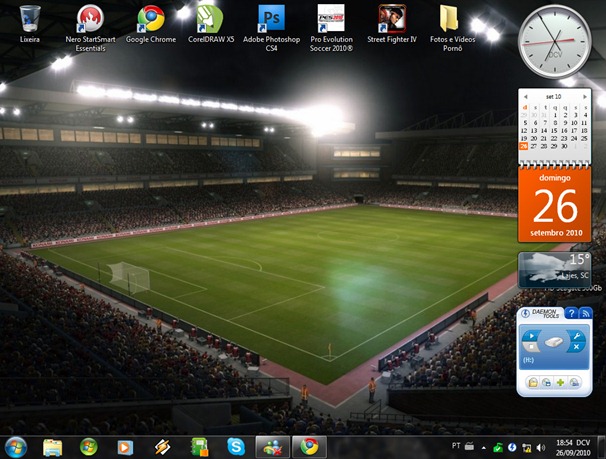606x459 pixels.
Task: Select highlighted day 26 in mini calendar
Action: click(523, 146)
